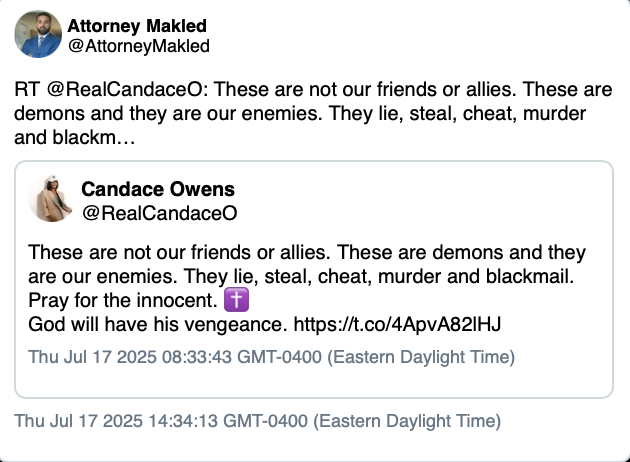Click the 'RT' prefix of the retweet
This screenshot has height=462, width=630.
pyautogui.click(x=27, y=89)
